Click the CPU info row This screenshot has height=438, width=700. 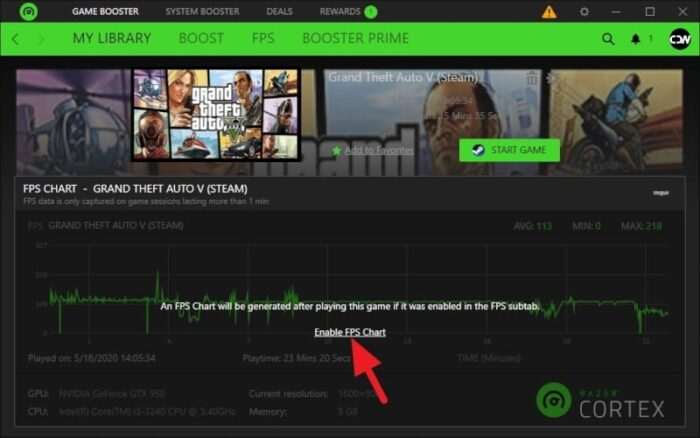[x=132, y=412]
